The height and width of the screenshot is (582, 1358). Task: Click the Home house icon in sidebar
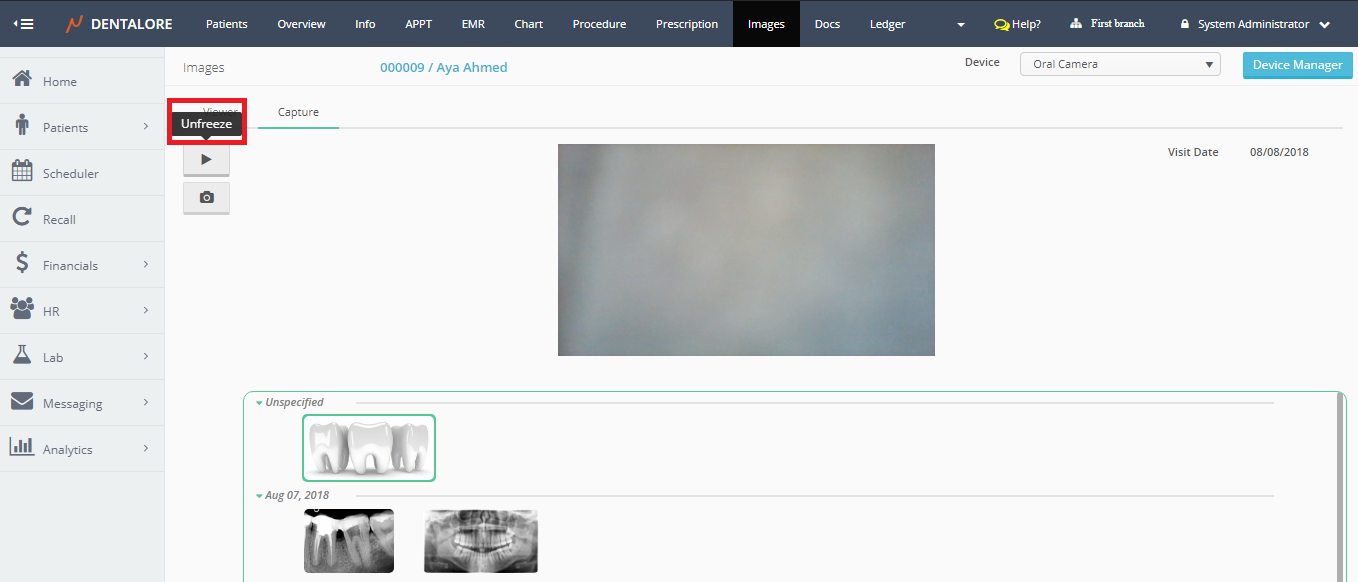22,80
